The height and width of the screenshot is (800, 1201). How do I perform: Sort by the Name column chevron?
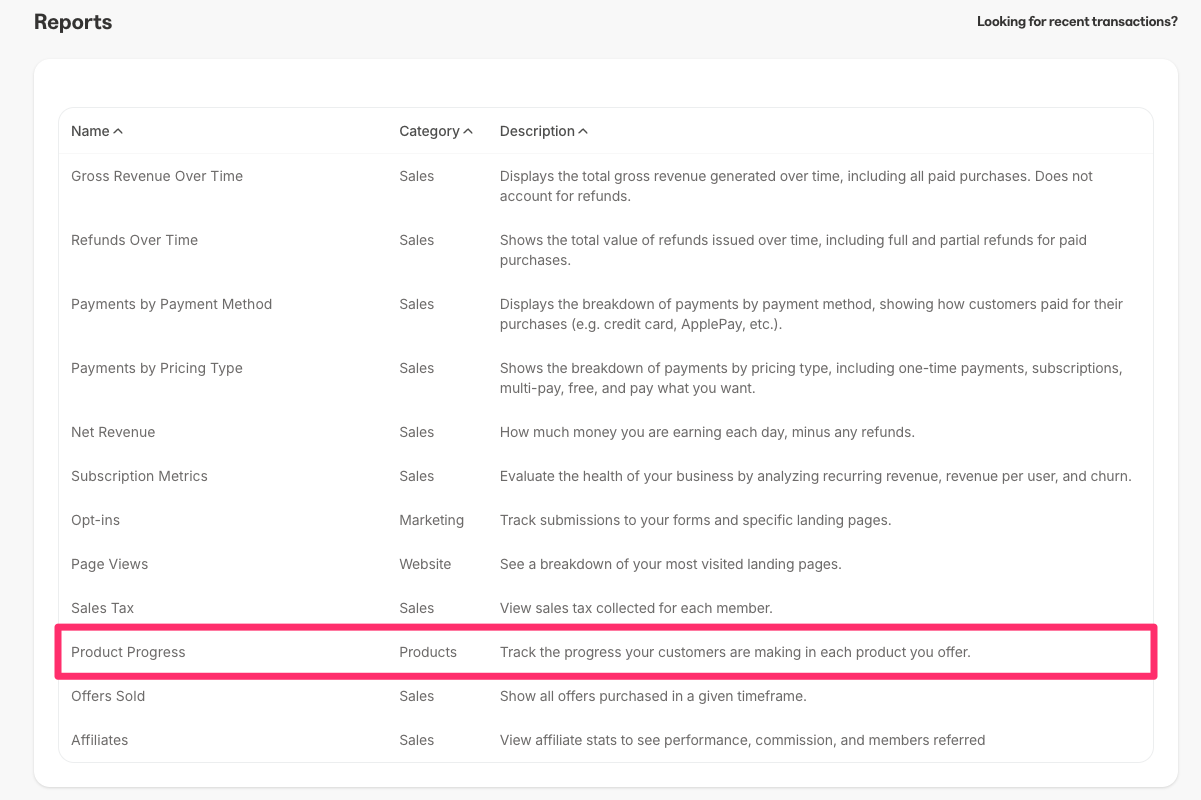click(x=118, y=131)
